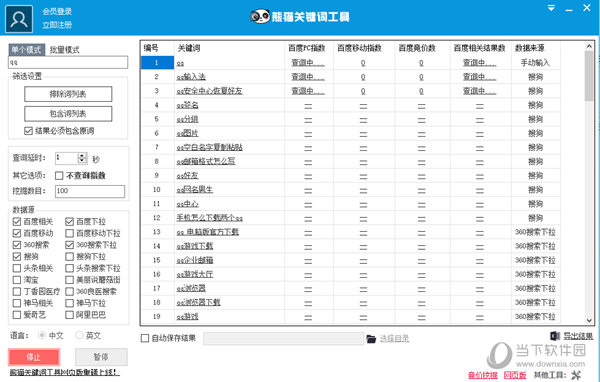The height and width of the screenshot is (382, 600).
Task: Open the 竞价挖掘 link
Action: coord(483,375)
